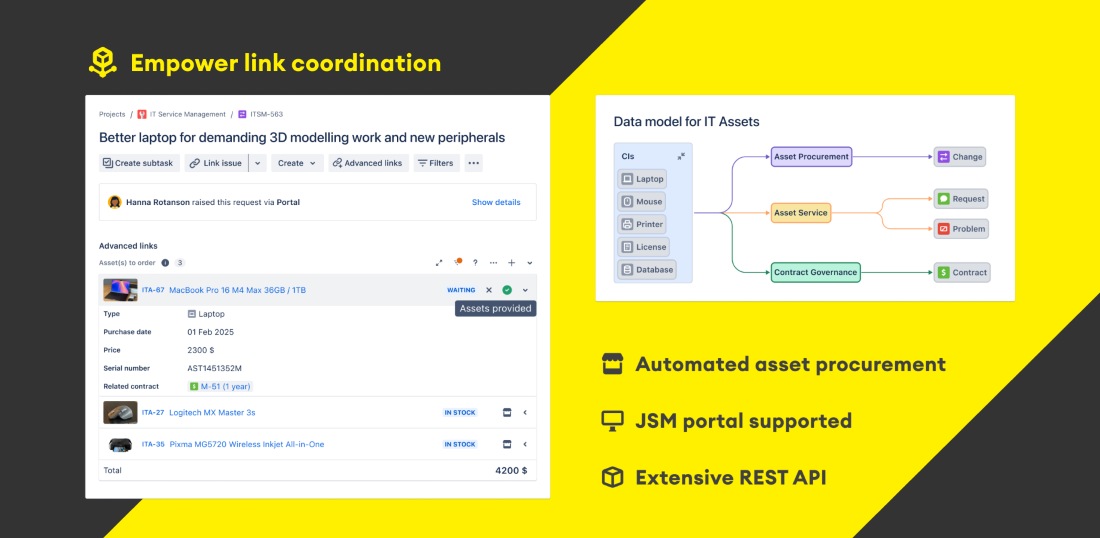
Task: Click the MacBook Pro thumbnail image
Action: coord(120,290)
